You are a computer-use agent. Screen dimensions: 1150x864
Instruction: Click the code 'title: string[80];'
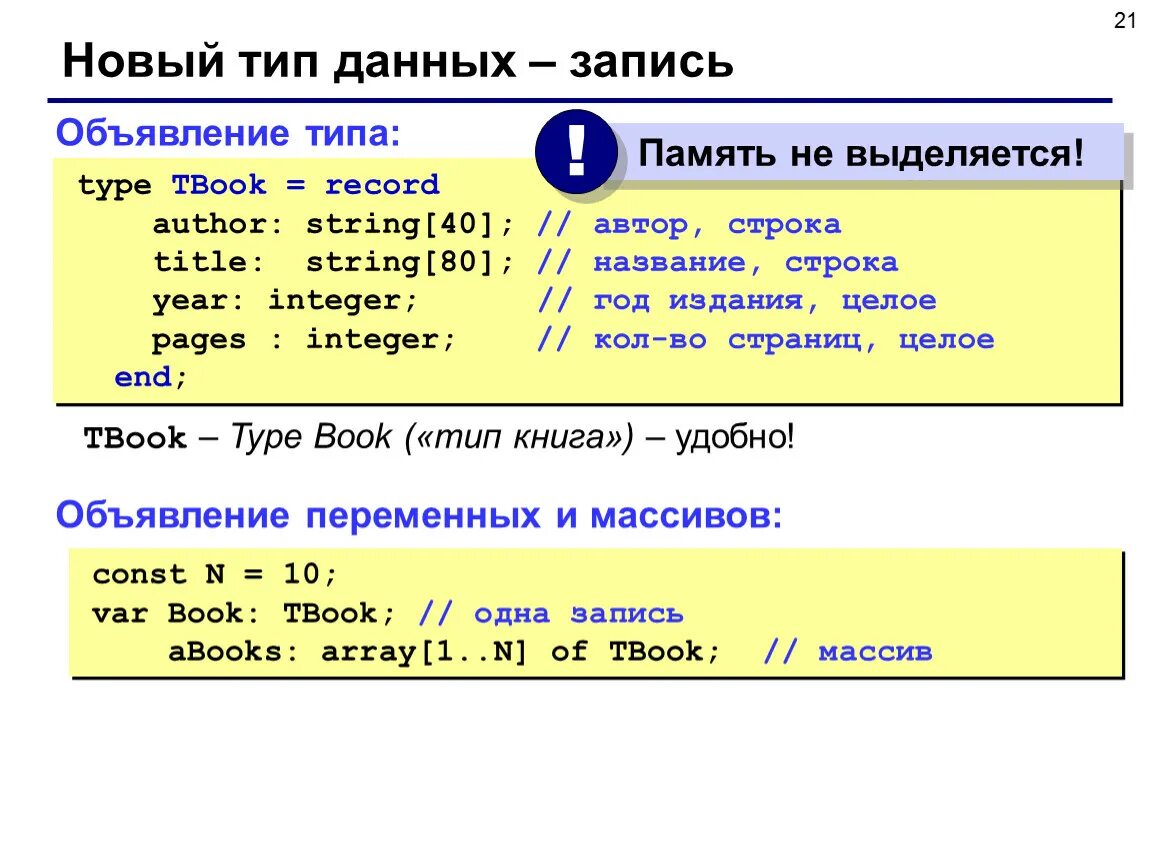tap(334, 263)
